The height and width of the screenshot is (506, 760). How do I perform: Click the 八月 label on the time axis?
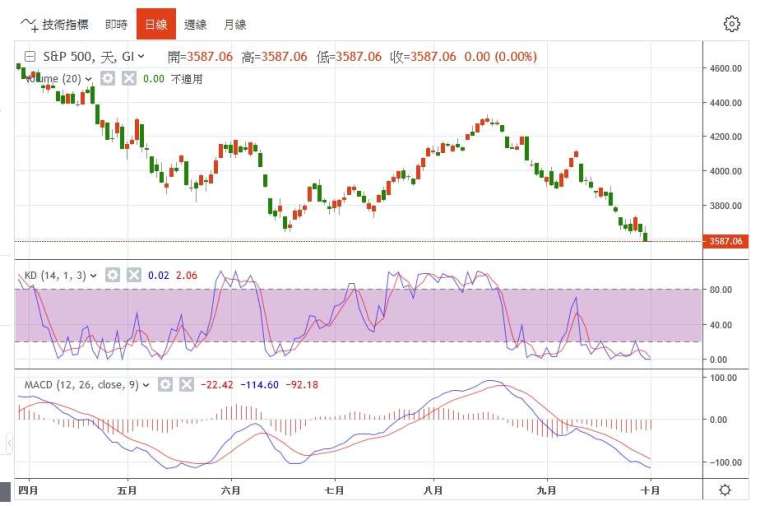433,490
